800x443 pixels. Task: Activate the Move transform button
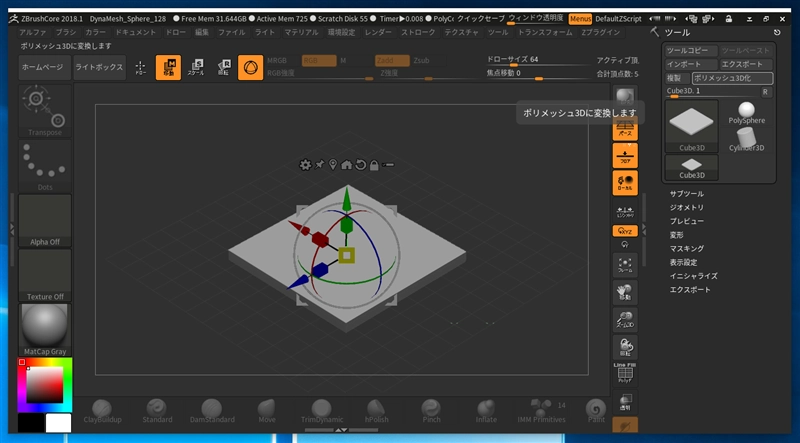[168, 67]
